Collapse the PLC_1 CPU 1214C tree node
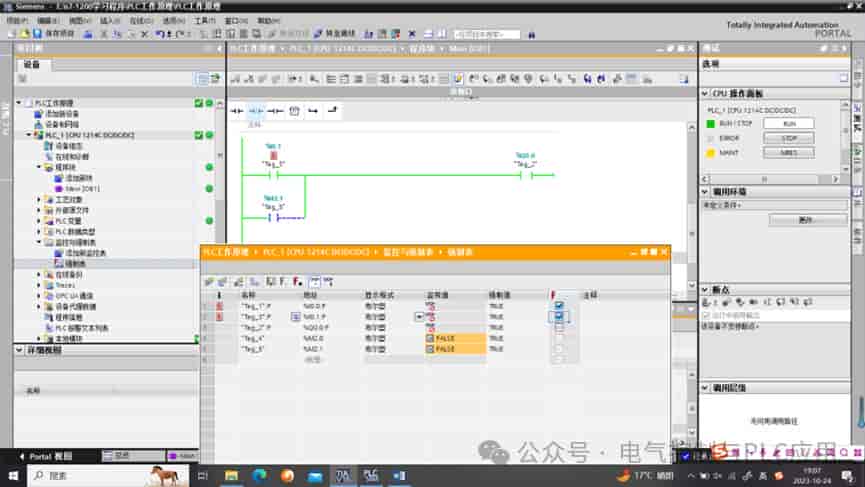Screen dimensions: 865x487 (x=29, y=135)
